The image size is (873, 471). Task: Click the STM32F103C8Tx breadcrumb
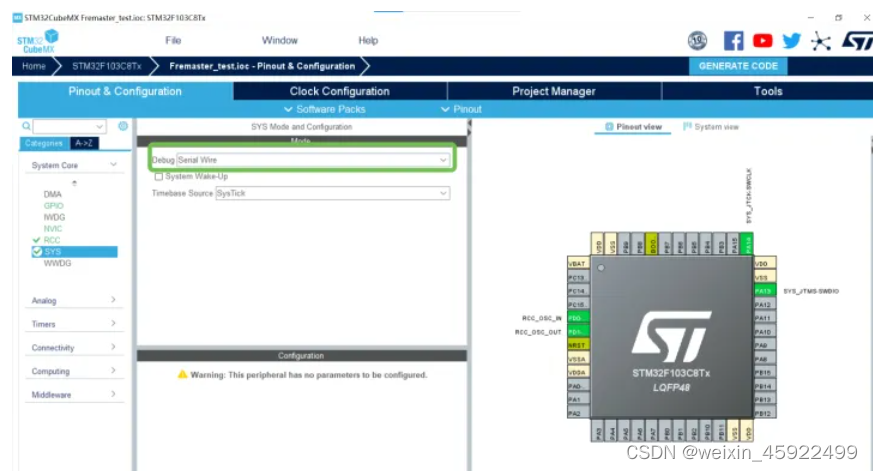coord(107,66)
